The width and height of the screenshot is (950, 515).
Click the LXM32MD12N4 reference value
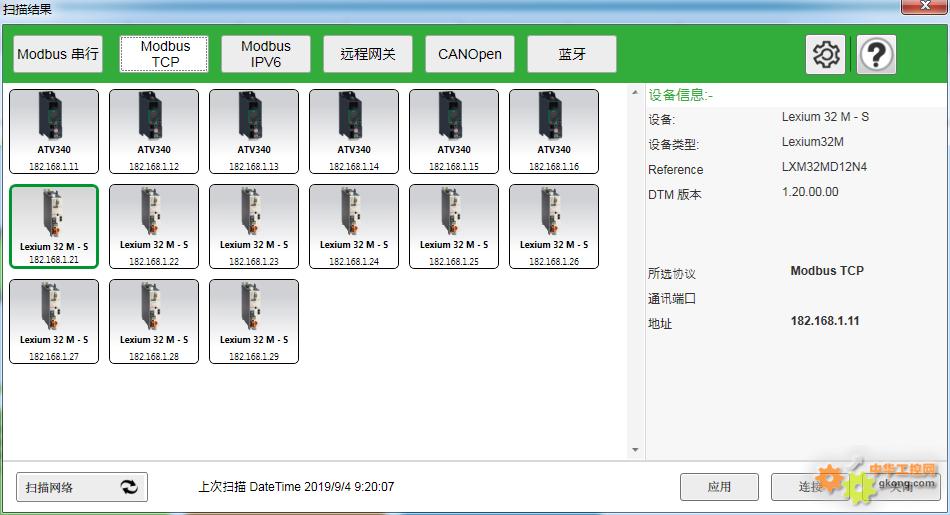(x=824, y=167)
